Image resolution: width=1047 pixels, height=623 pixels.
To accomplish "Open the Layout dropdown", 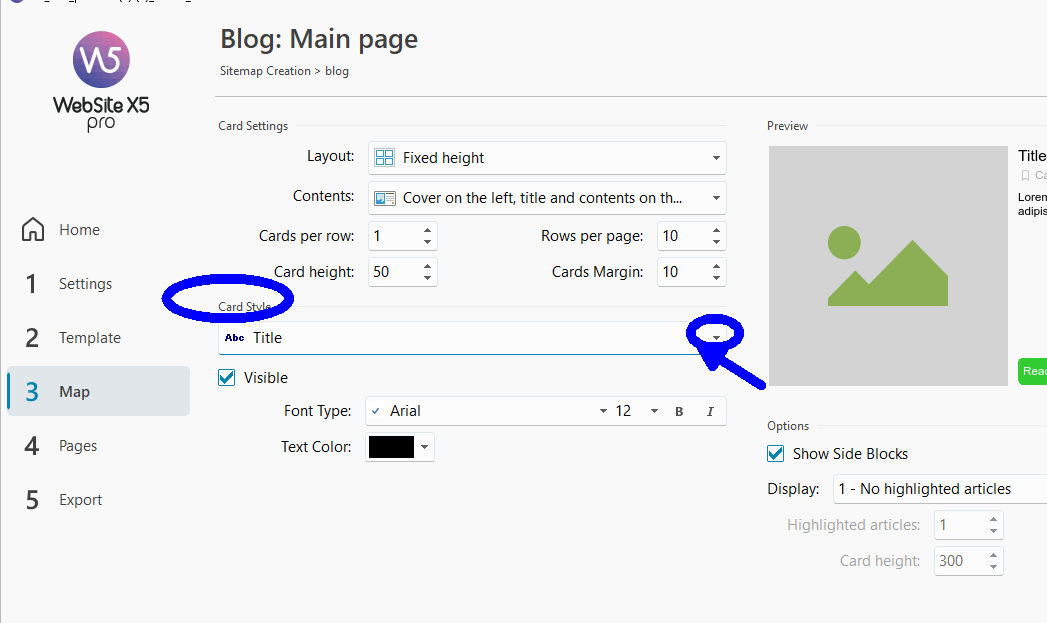I will (x=716, y=158).
